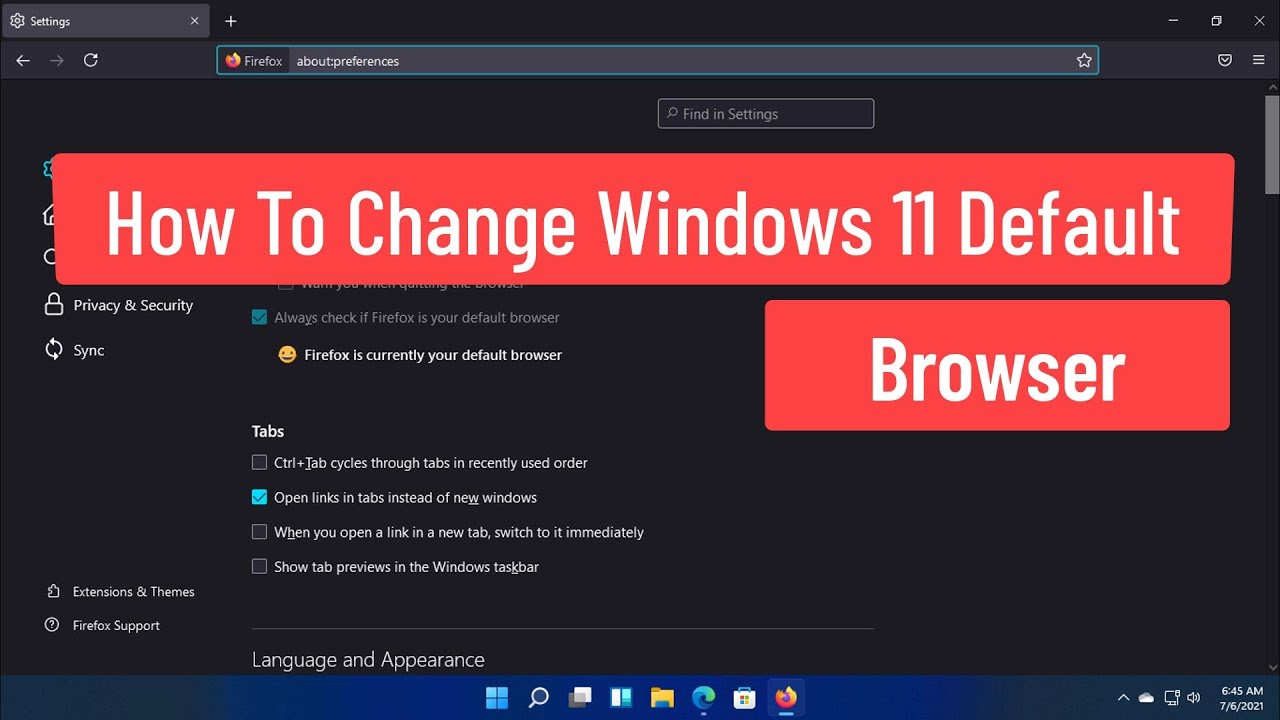Screen dimensions: 1280x720
Task: Open the Save to Pocket button
Action: (x=1225, y=61)
